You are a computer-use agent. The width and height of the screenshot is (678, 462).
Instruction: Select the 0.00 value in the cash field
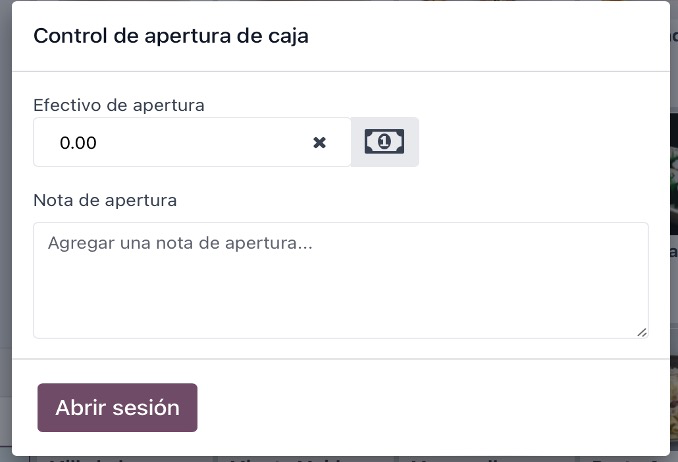click(78, 143)
